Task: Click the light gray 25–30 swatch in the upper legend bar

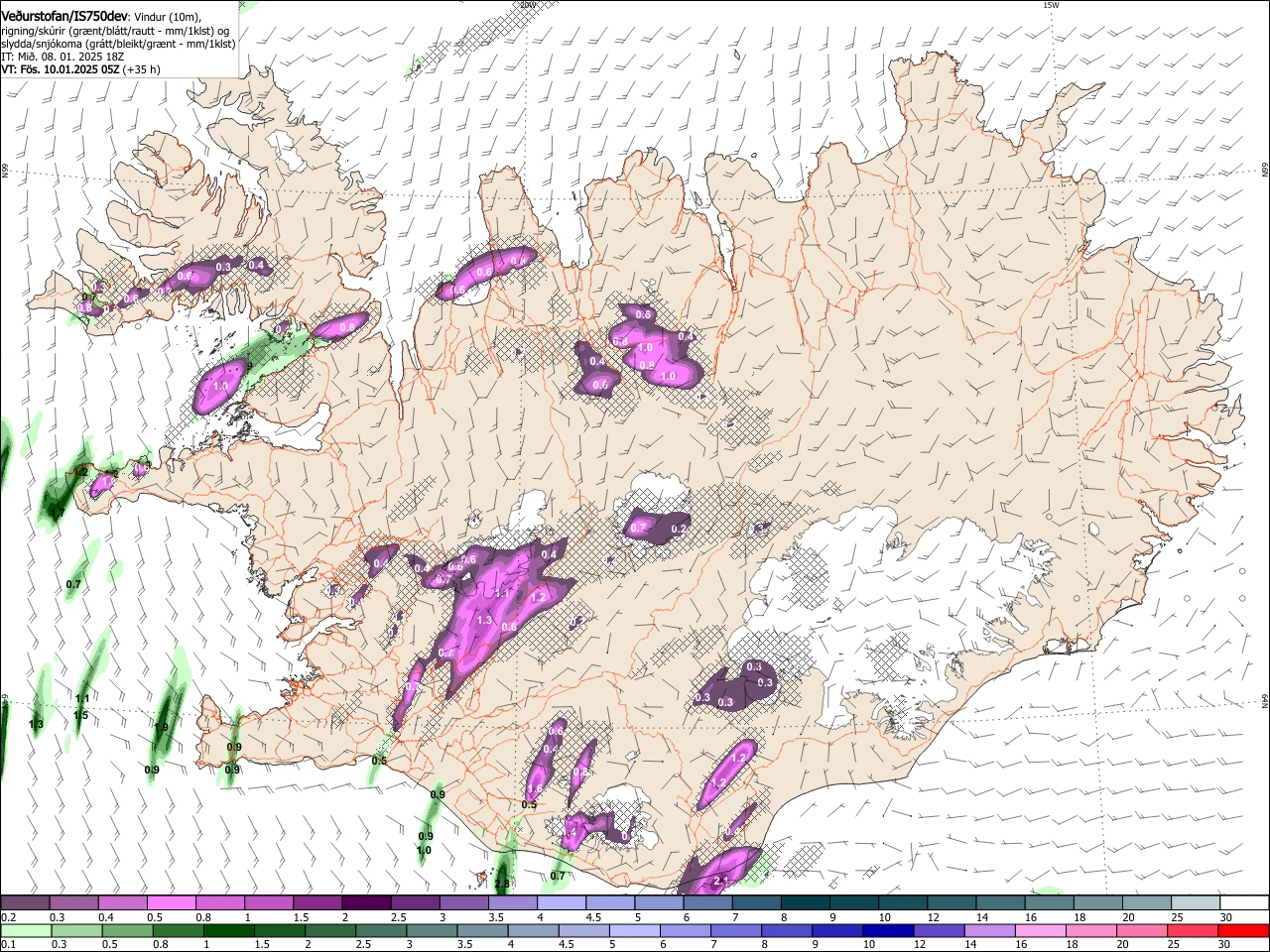Action: pos(1196,903)
